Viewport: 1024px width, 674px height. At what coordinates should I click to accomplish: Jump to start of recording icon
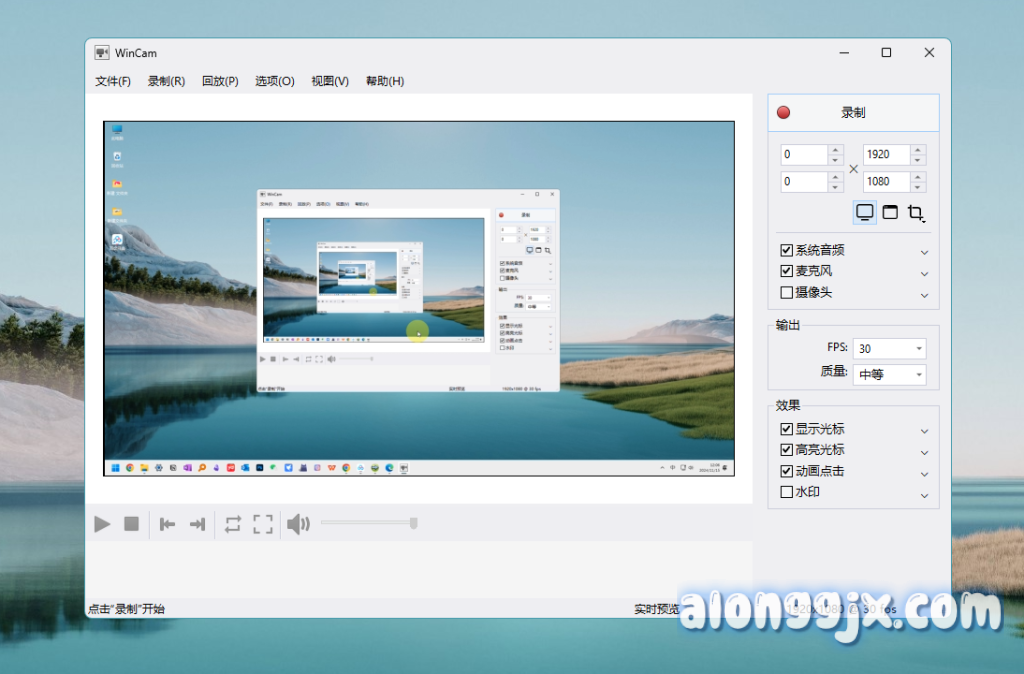168,524
